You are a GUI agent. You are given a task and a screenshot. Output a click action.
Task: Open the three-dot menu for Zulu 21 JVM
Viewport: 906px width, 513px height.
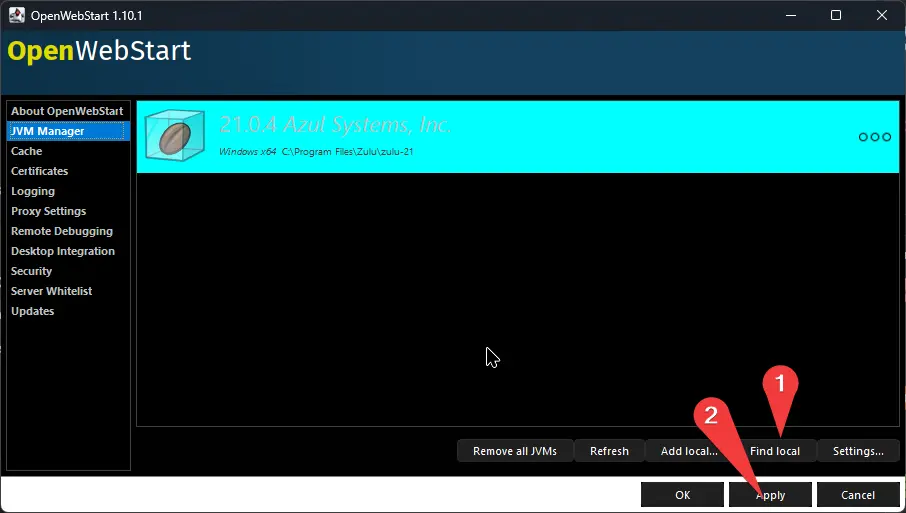(x=874, y=137)
